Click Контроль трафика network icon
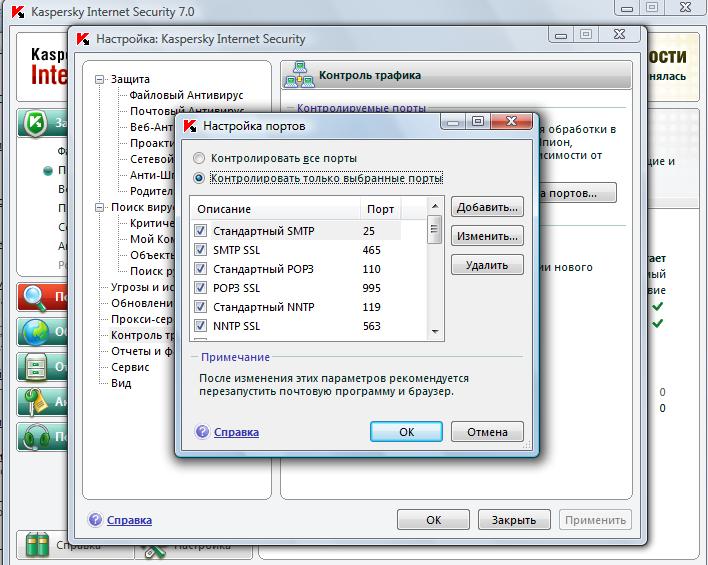 click(x=299, y=75)
